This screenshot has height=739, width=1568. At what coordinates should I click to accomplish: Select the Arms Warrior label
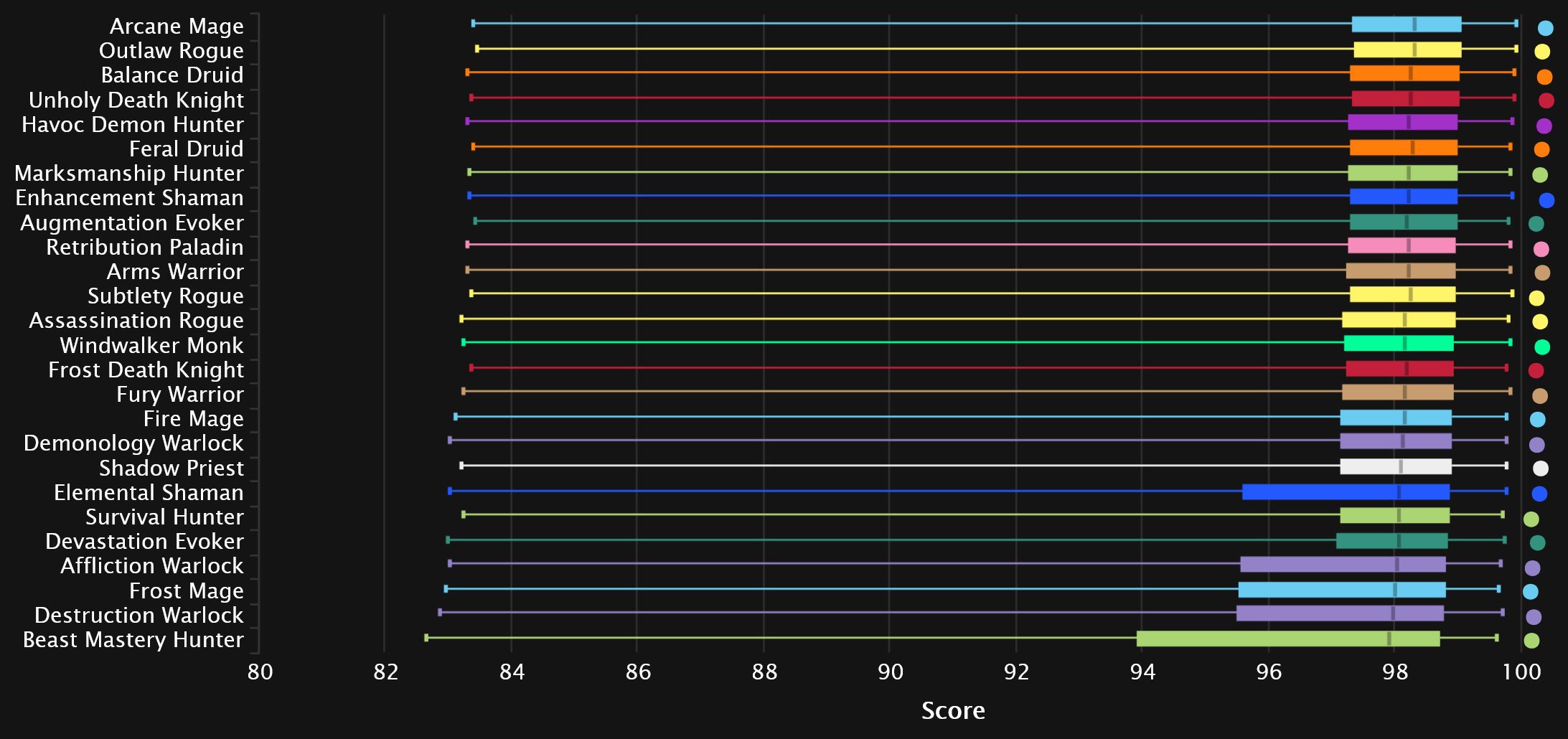pos(175,272)
